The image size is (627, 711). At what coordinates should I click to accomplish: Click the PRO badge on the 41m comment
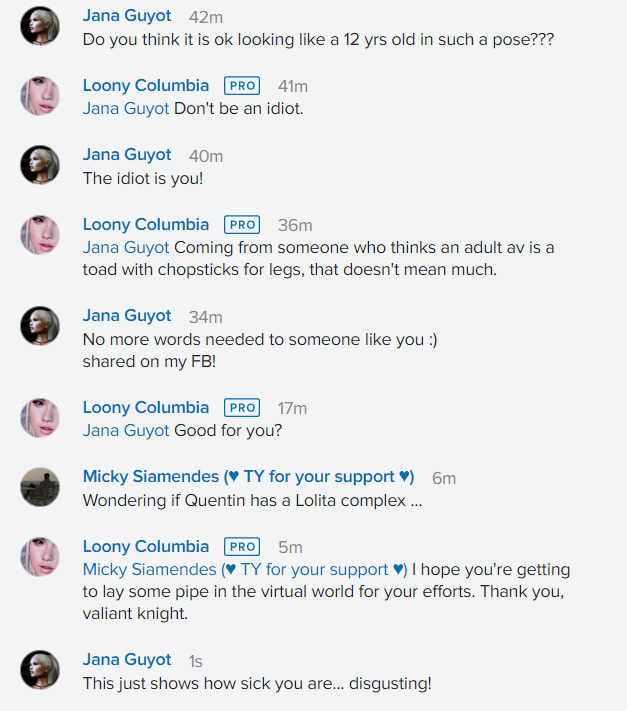pos(242,86)
